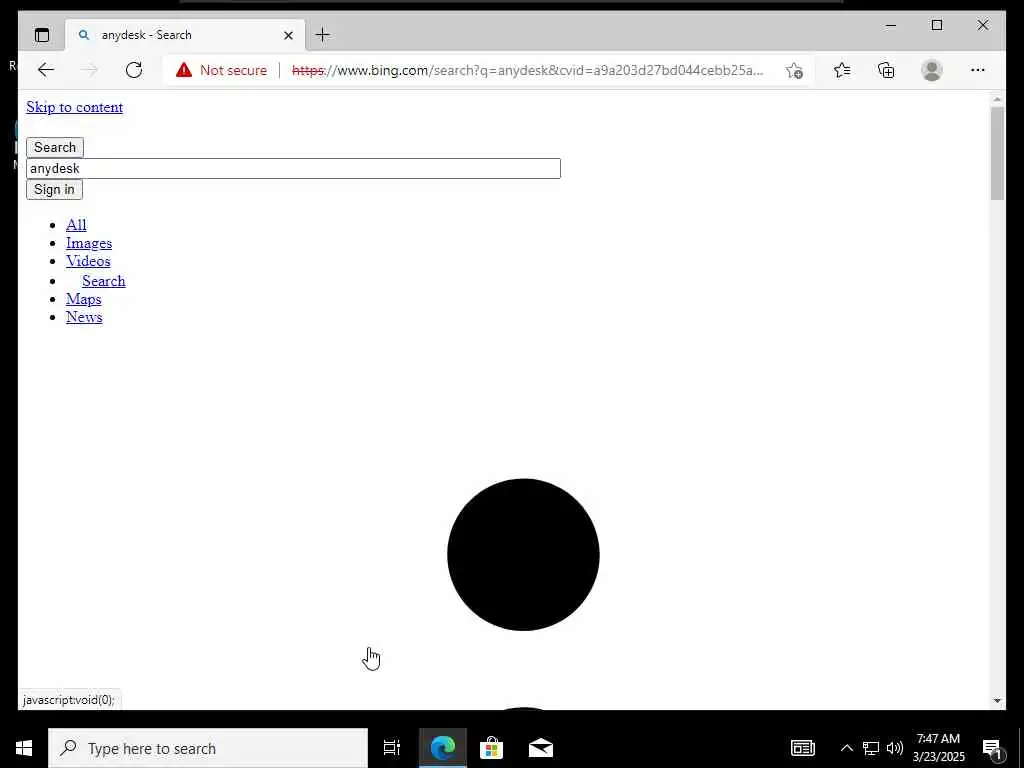
Task: Open the Maps results link
Action: 84,298
